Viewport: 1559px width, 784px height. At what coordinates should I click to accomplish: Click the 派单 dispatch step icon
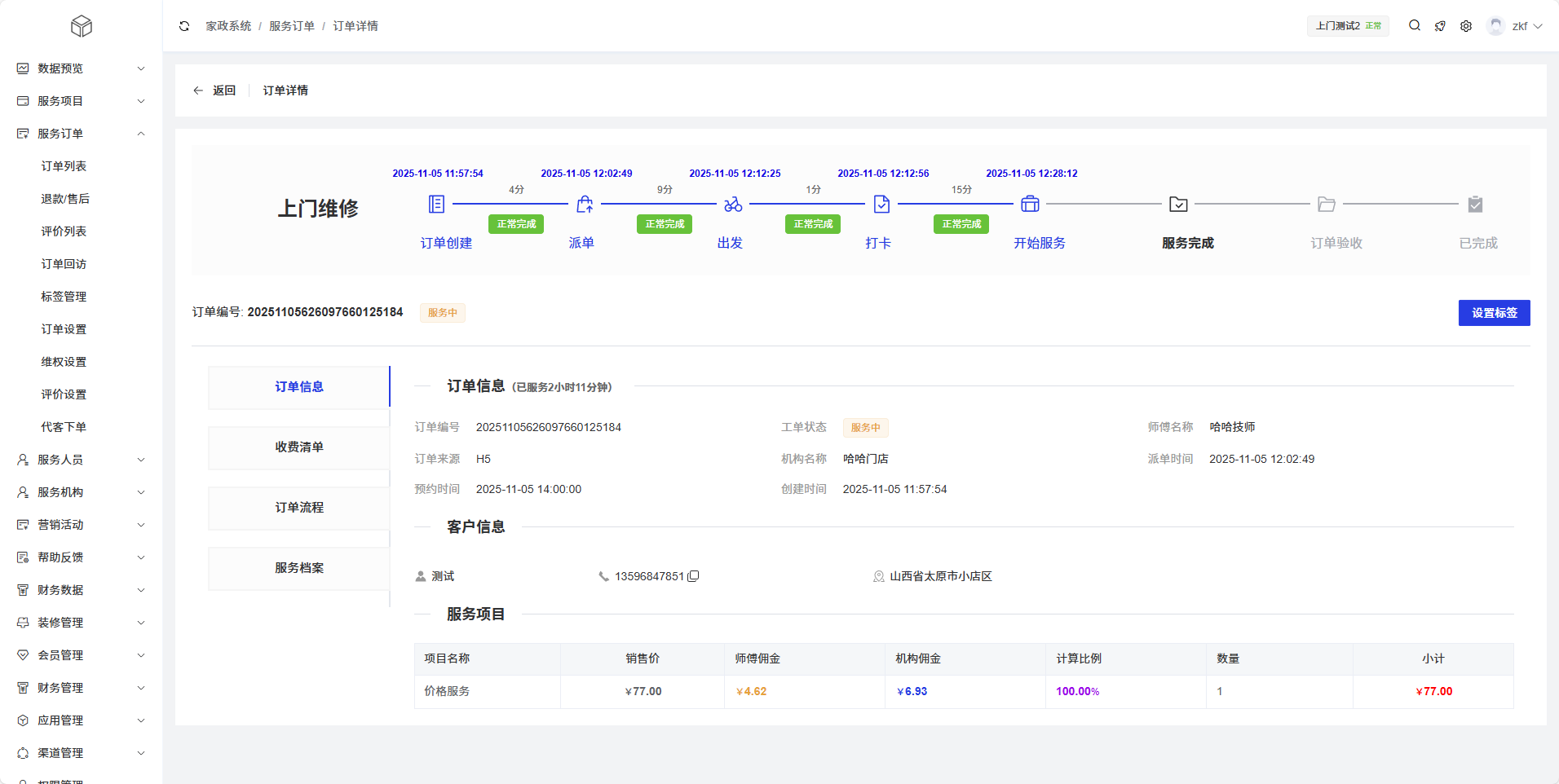pyautogui.click(x=585, y=204)
